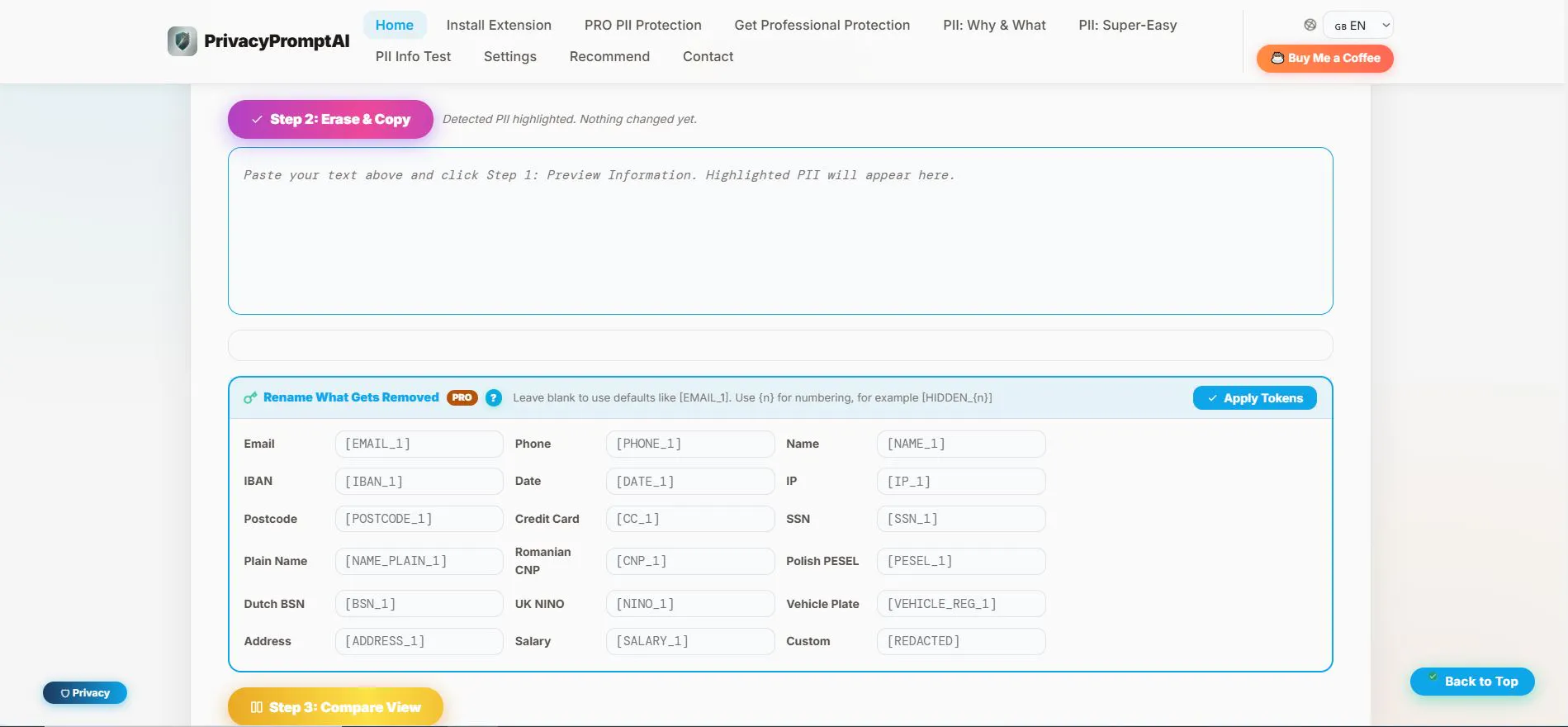Click the Date token input field
The image size is (1568, 727).
pos(690,482)
